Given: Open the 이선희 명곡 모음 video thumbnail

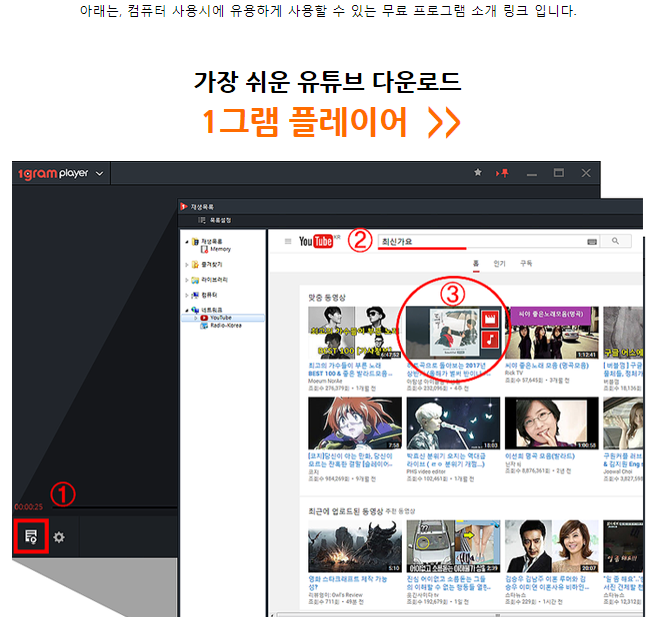Looking at the screenshot, I should coord(552,423).
